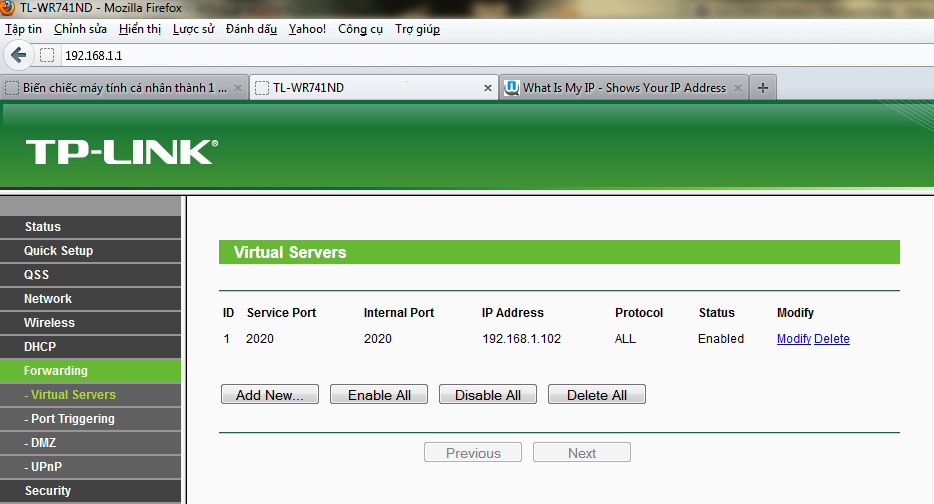Switch to What Is My IP tab
This screenshot has width=934, height=504.
[x=623, y=88]
